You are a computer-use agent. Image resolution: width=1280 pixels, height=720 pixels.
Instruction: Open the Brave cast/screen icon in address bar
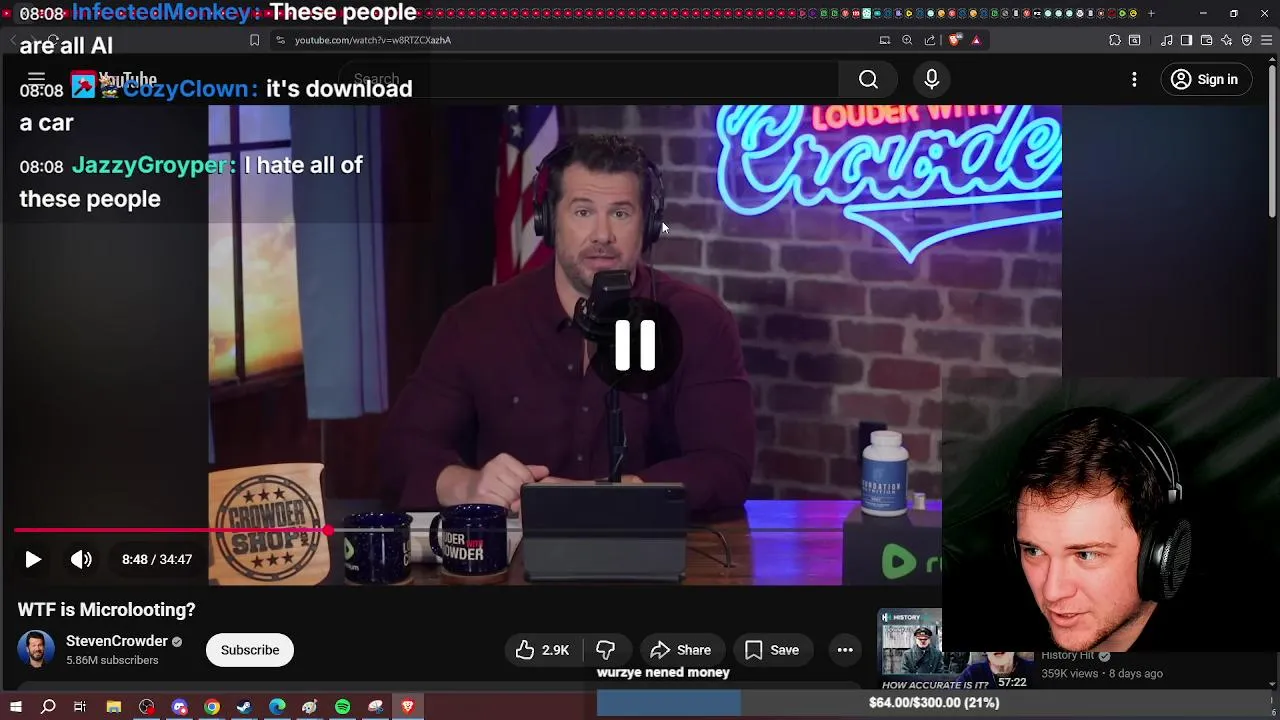884,40
